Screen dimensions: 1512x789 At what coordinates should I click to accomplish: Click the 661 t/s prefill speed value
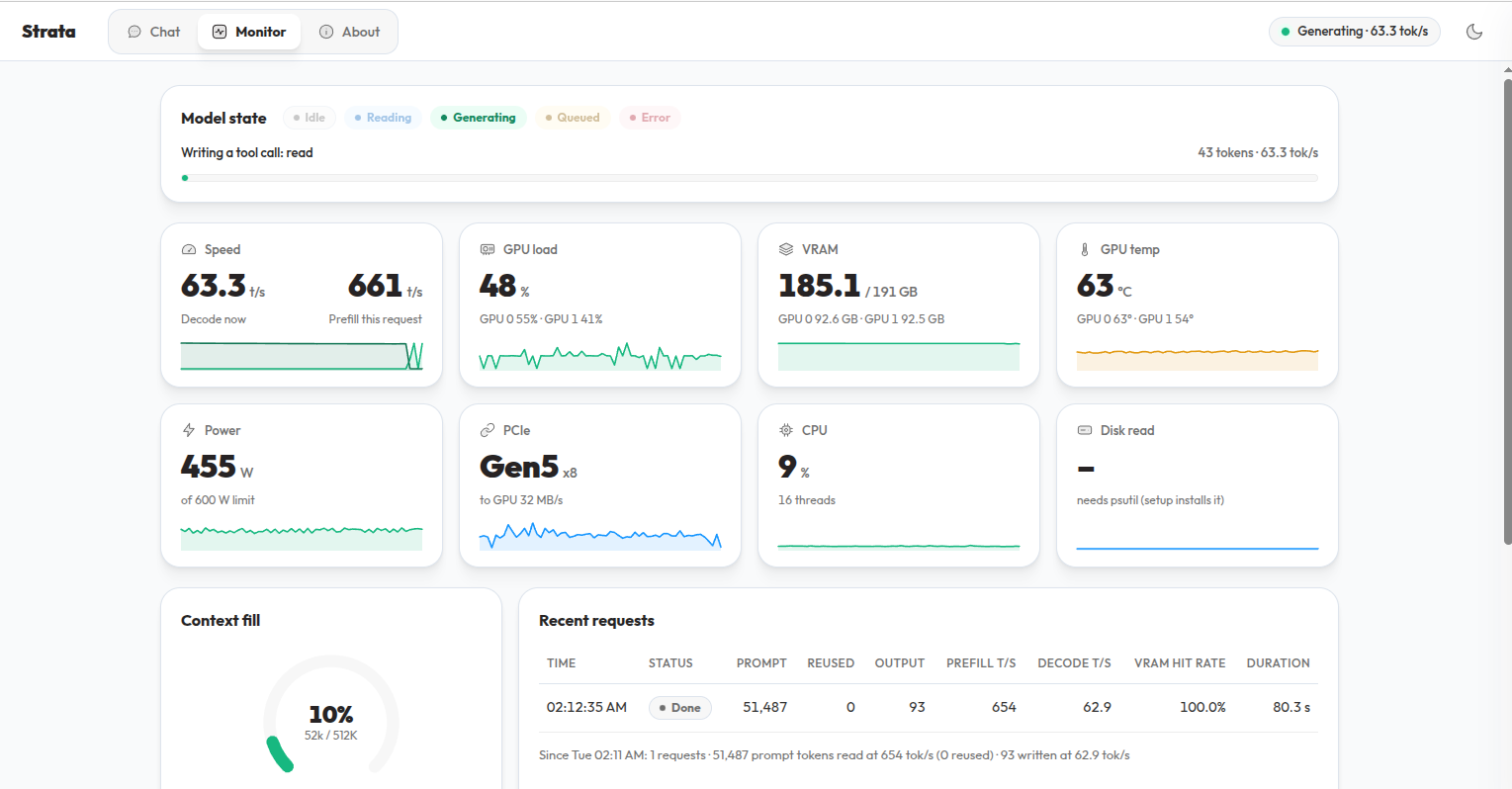pos(385,287)
